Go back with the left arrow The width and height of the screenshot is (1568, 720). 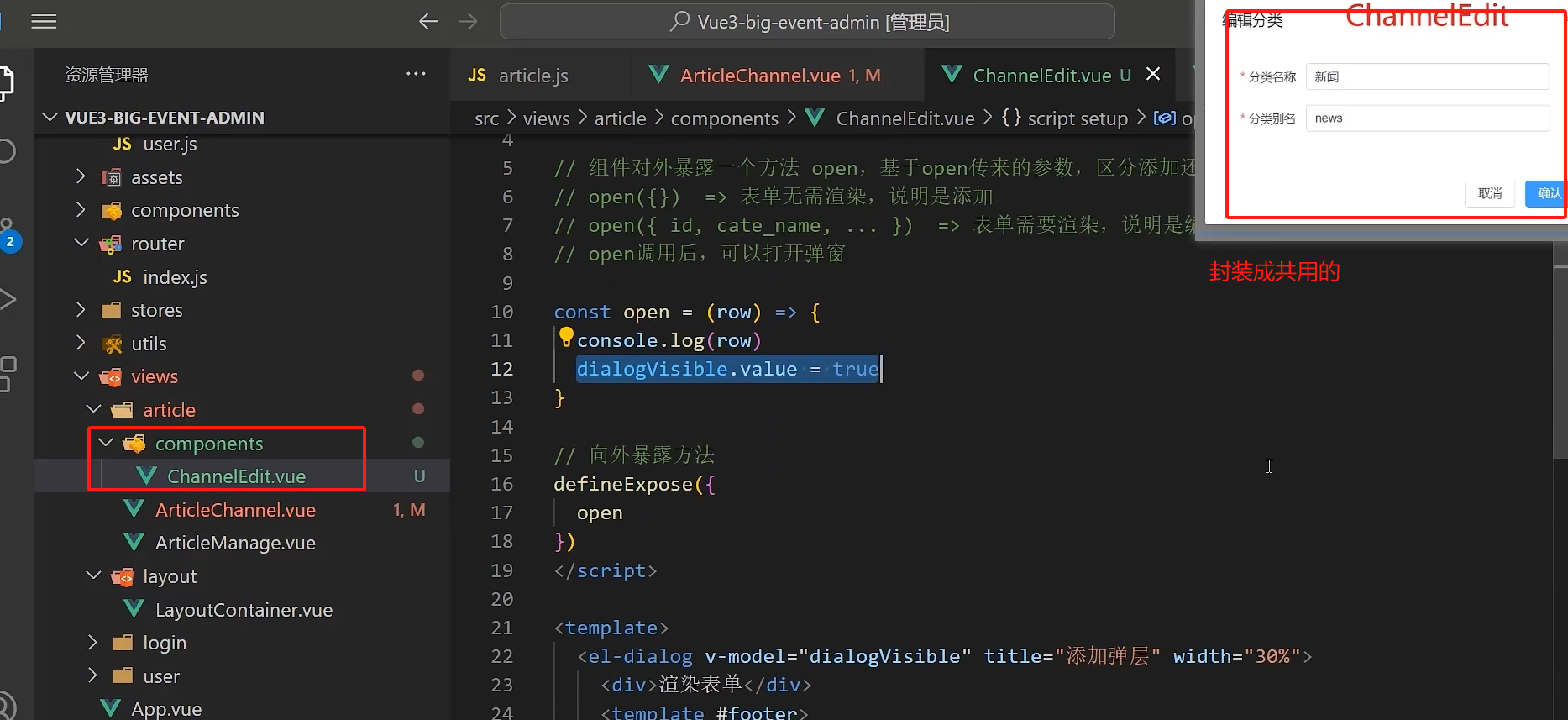(x=428, y=22)
